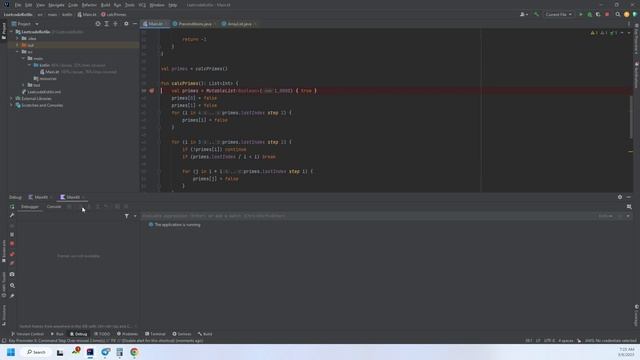The image size is (640, 360).
Task: Click the camera thread dump icon
Action: [x=12, y=274]
